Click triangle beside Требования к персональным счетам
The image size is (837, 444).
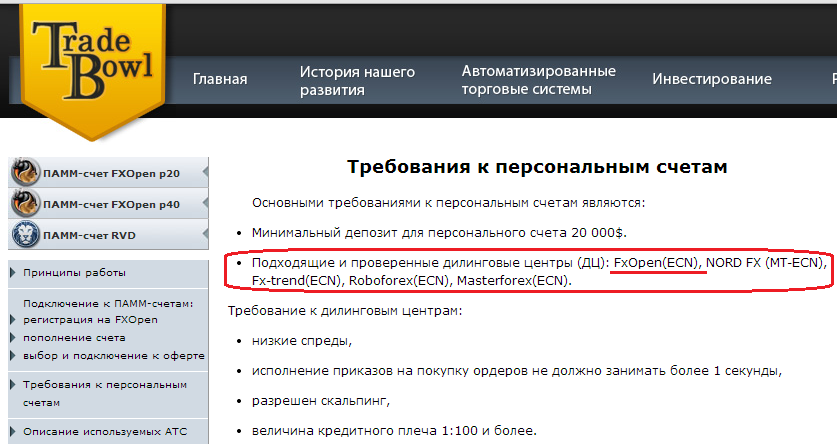tap(13, 385)
